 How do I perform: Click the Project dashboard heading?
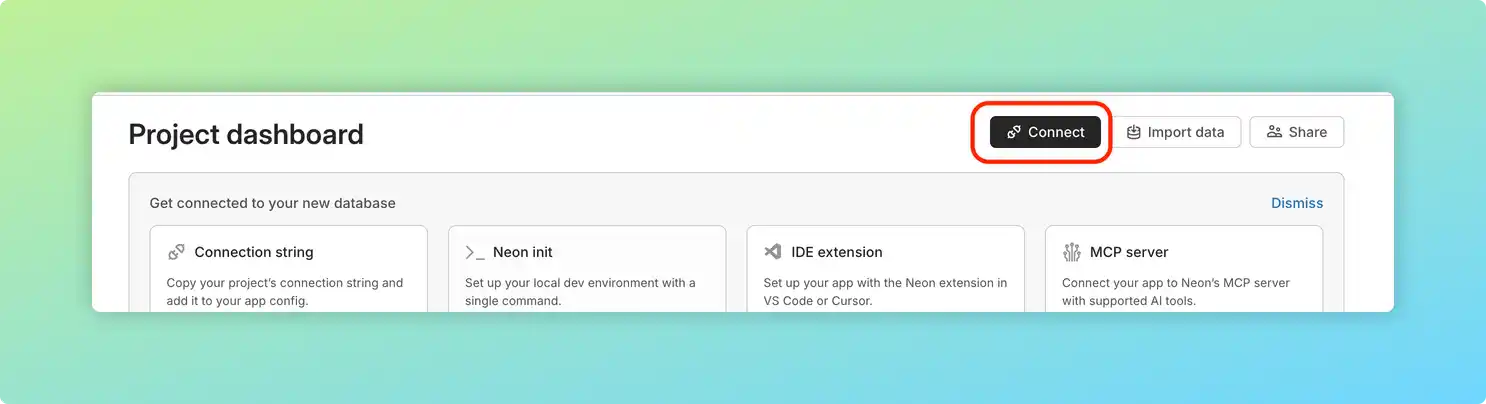pyautogui.click(x=246, y=134)
